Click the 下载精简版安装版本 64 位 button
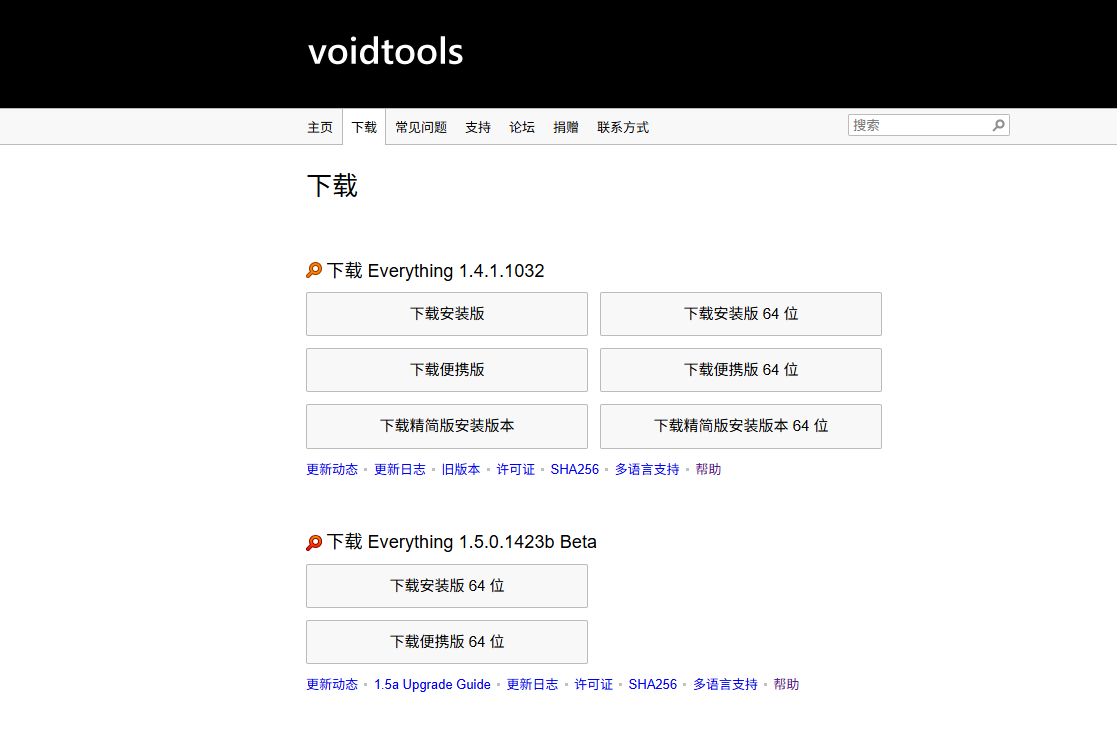Image resolution: width=1117 pixels, height=738 pixels. point(741,426)
